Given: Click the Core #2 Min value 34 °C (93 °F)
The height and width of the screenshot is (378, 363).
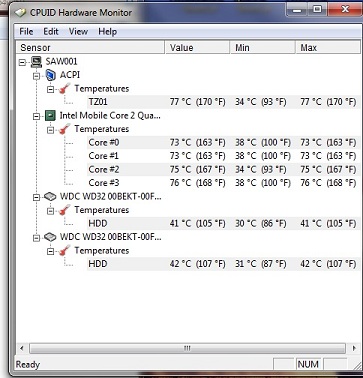Looking at the screenshot, I should coord(261,169).
